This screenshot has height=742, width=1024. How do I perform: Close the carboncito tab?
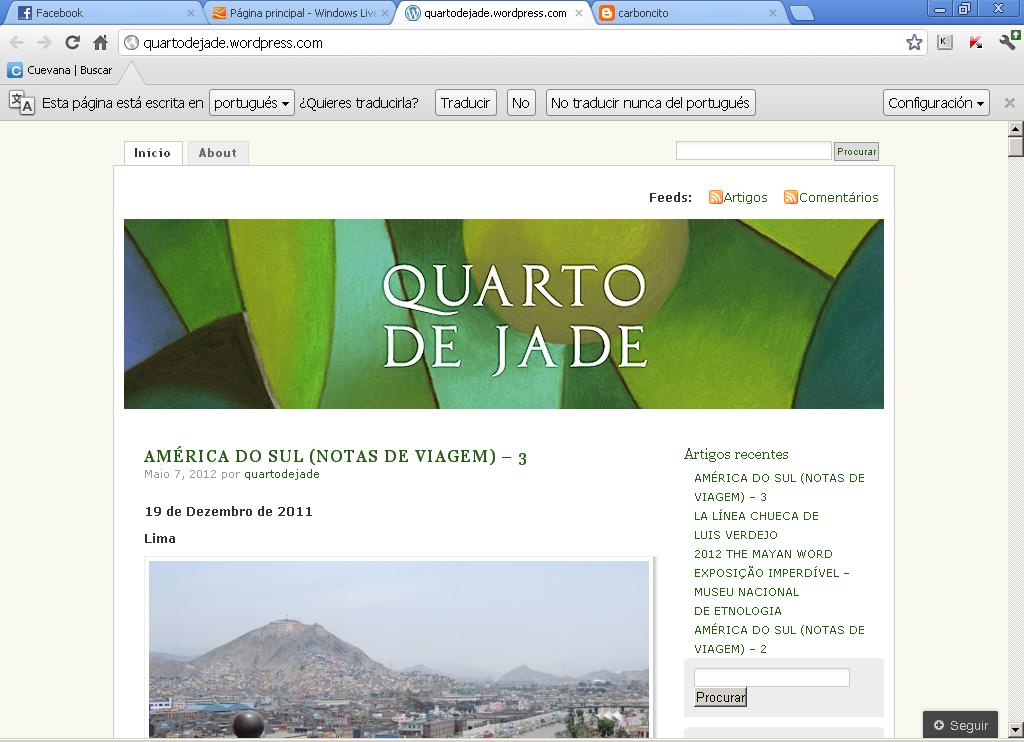[x=773, y=12]
